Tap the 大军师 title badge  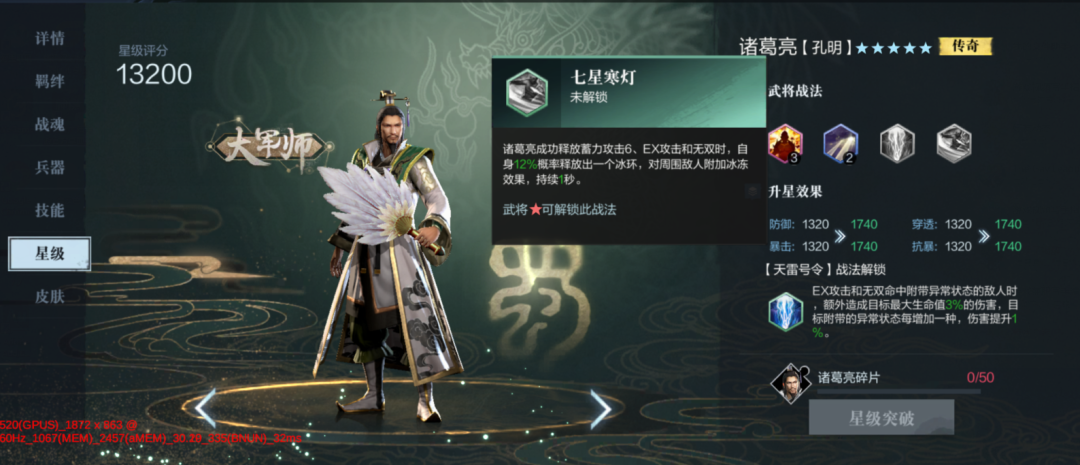coord(269,147)
